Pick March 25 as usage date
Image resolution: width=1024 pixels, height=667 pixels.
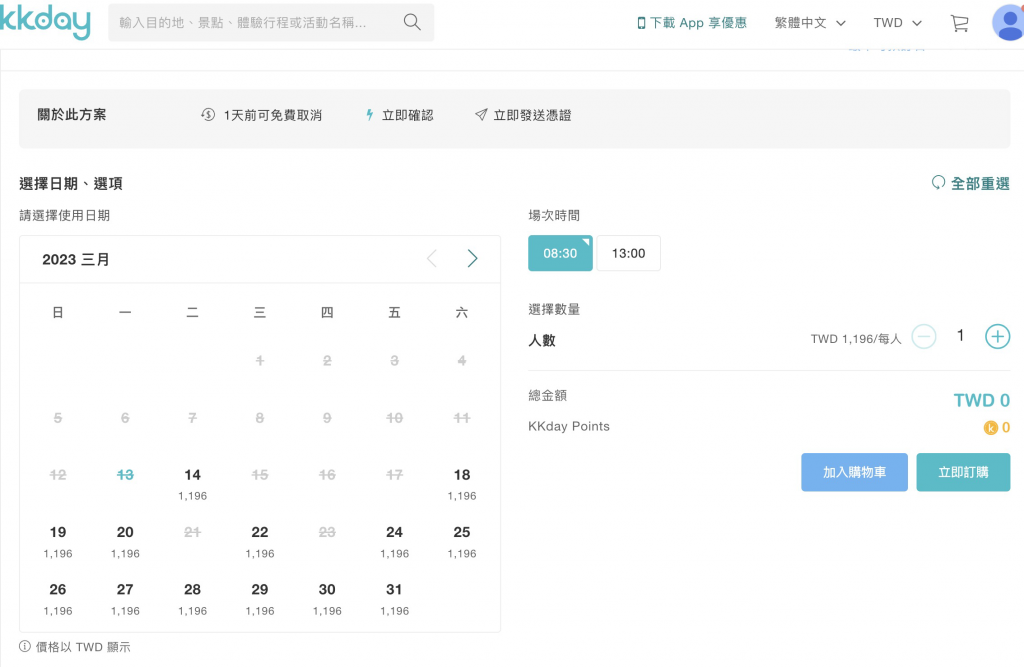point(462,542)
